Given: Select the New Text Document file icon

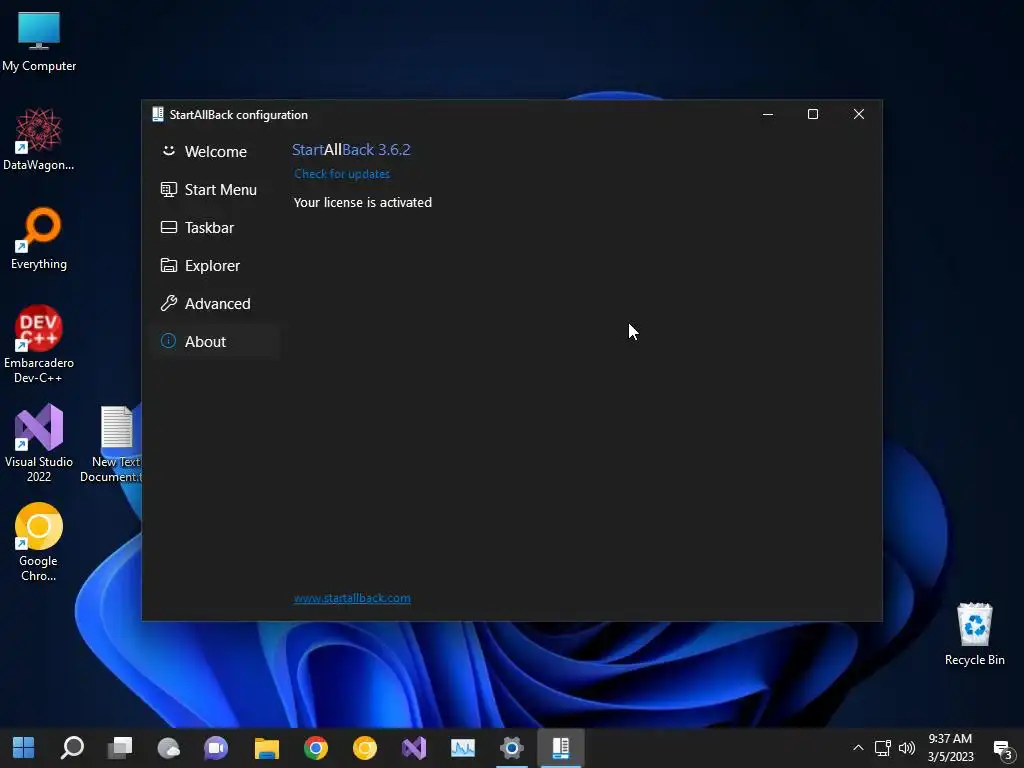Looking at the screenshot, I should pos(114,444).
